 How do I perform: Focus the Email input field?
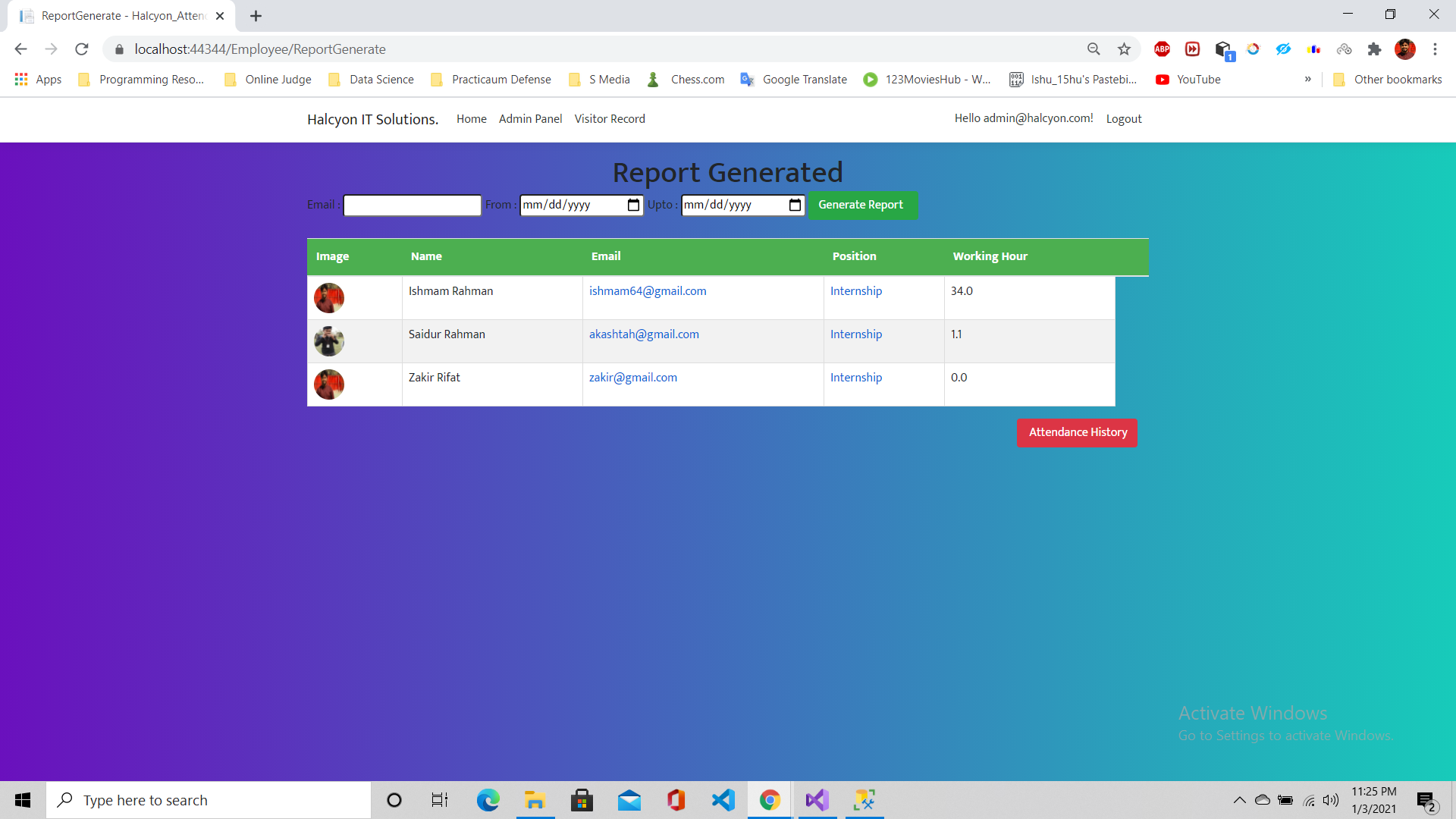pos(412,206)
